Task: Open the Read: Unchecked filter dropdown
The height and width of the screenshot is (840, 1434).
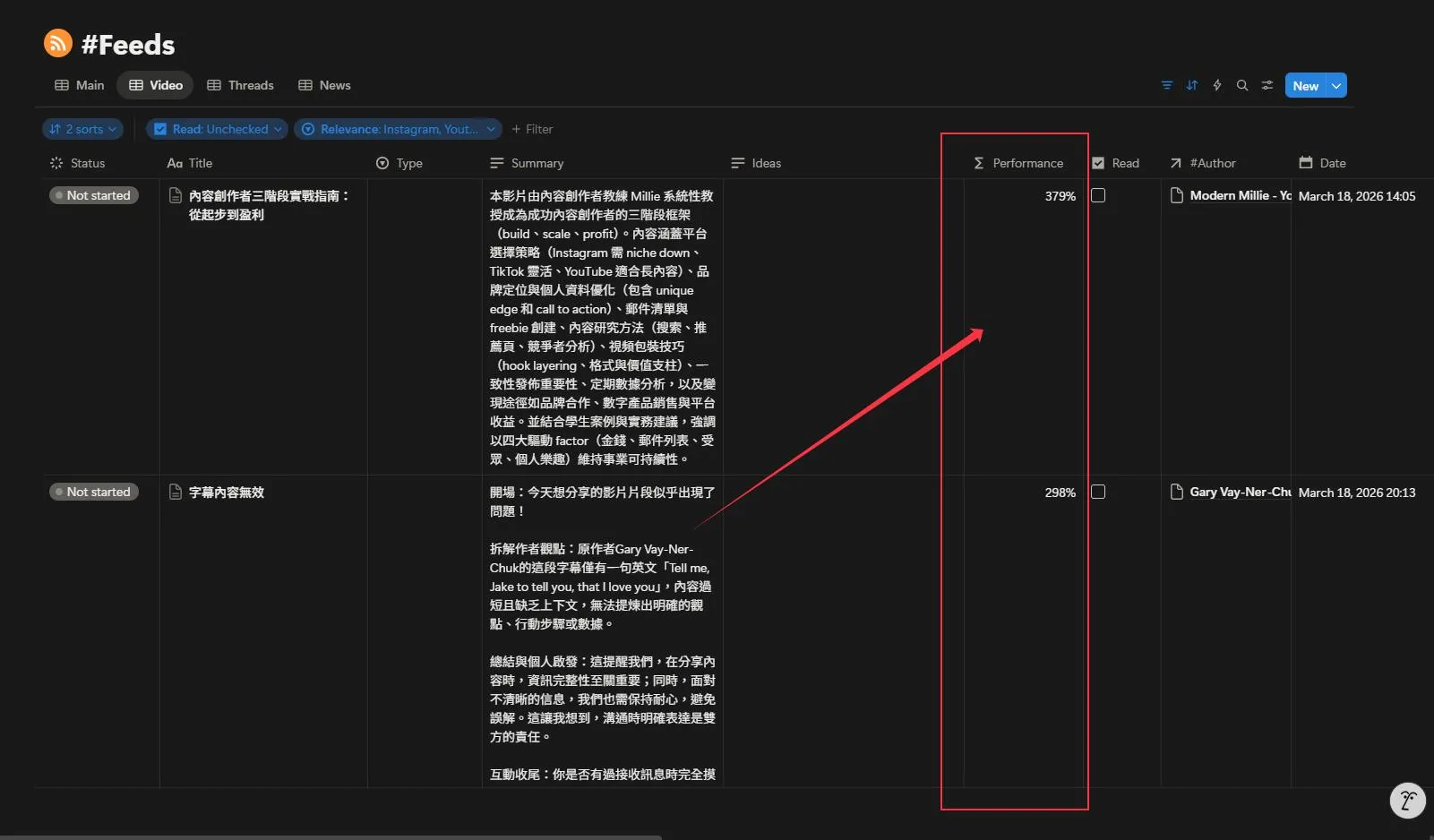Action: 218,129
